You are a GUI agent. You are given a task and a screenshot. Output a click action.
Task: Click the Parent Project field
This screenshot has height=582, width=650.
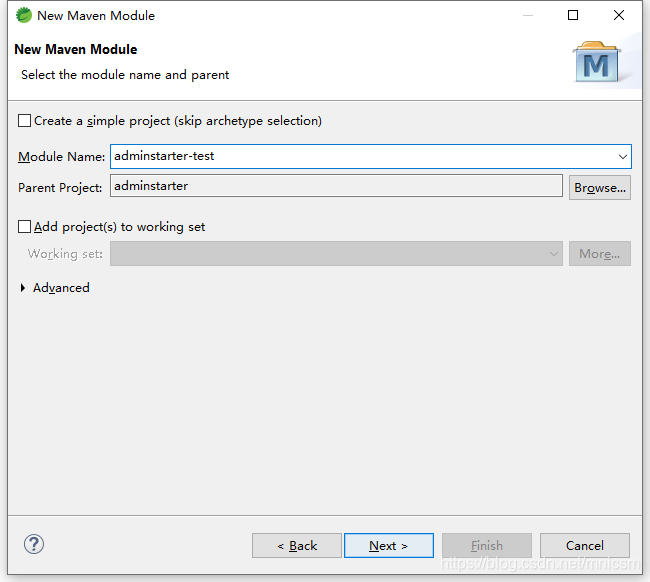(x=336, y=186)
